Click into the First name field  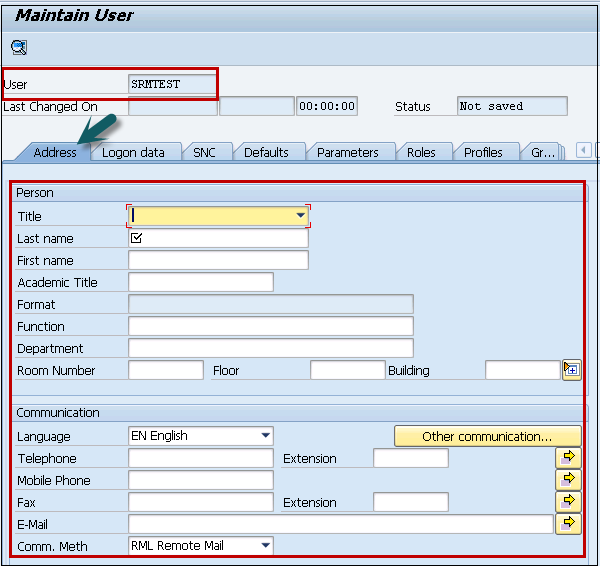point(218,260)
